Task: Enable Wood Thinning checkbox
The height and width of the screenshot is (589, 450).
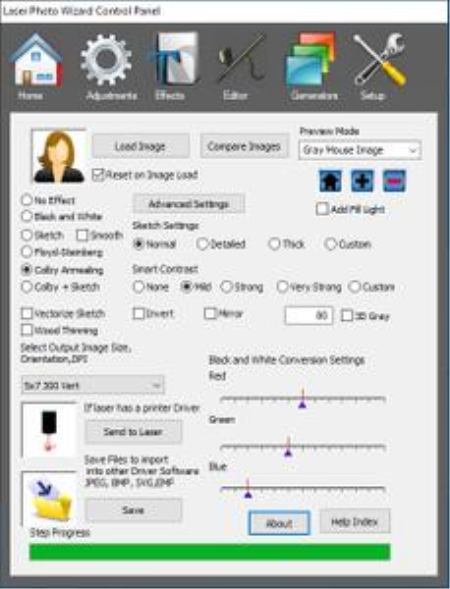Action: tap(27, 330)
